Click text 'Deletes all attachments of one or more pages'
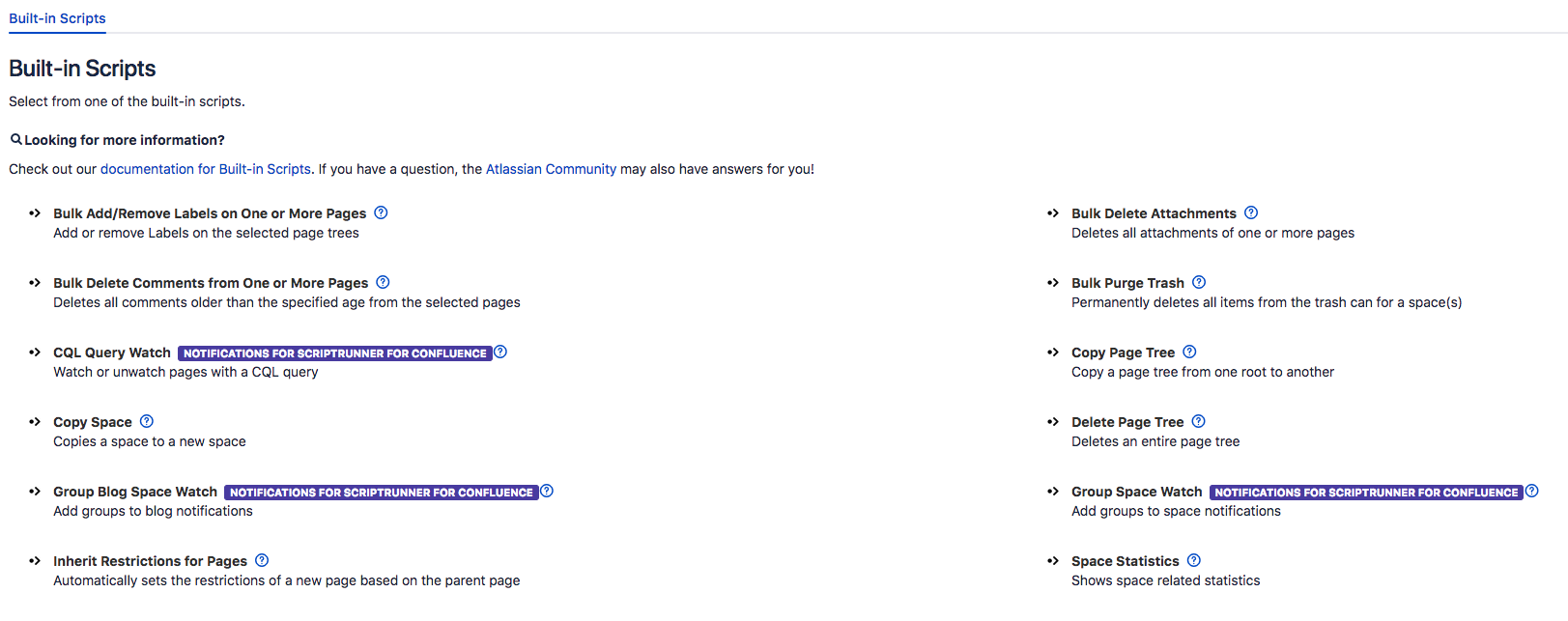1568x621 pixels. pyautogui.click(x=1212, y=233)
